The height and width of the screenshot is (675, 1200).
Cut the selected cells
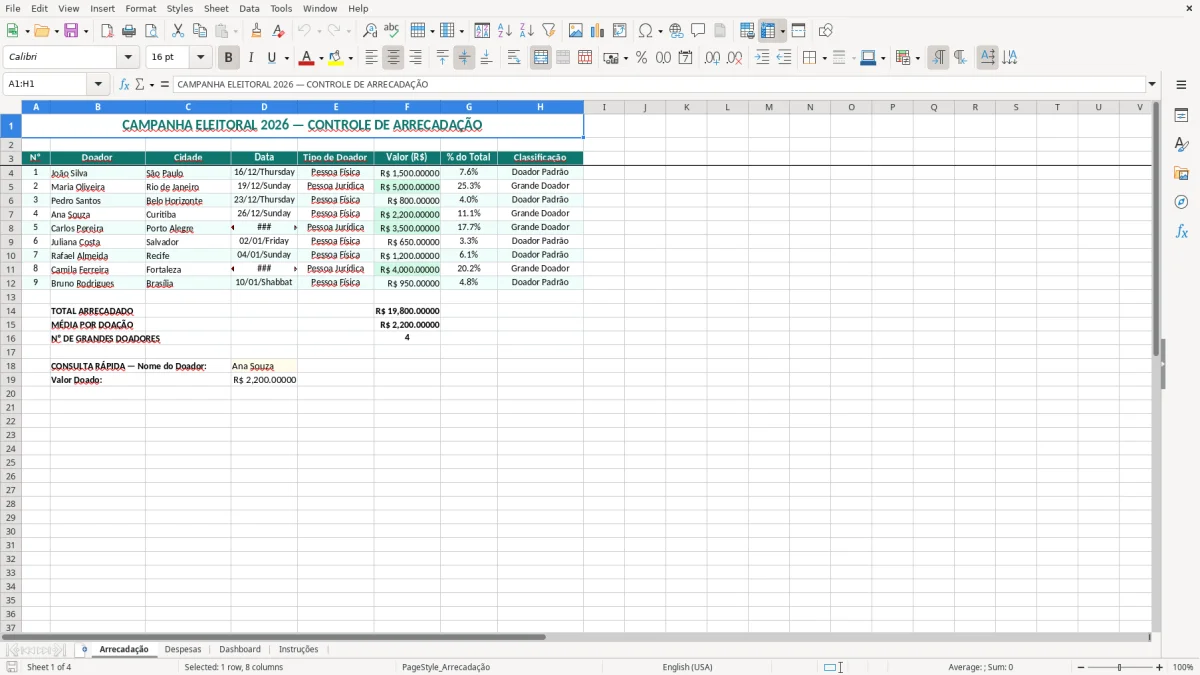(x=178, y=31)
